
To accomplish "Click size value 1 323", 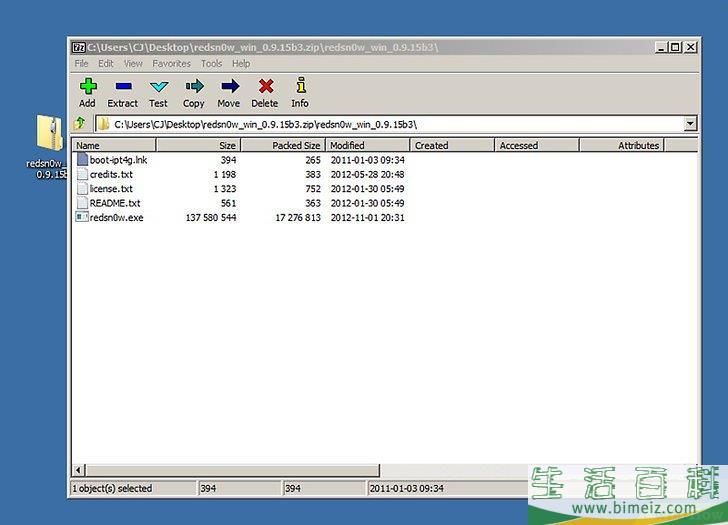I will pos(225,188).
